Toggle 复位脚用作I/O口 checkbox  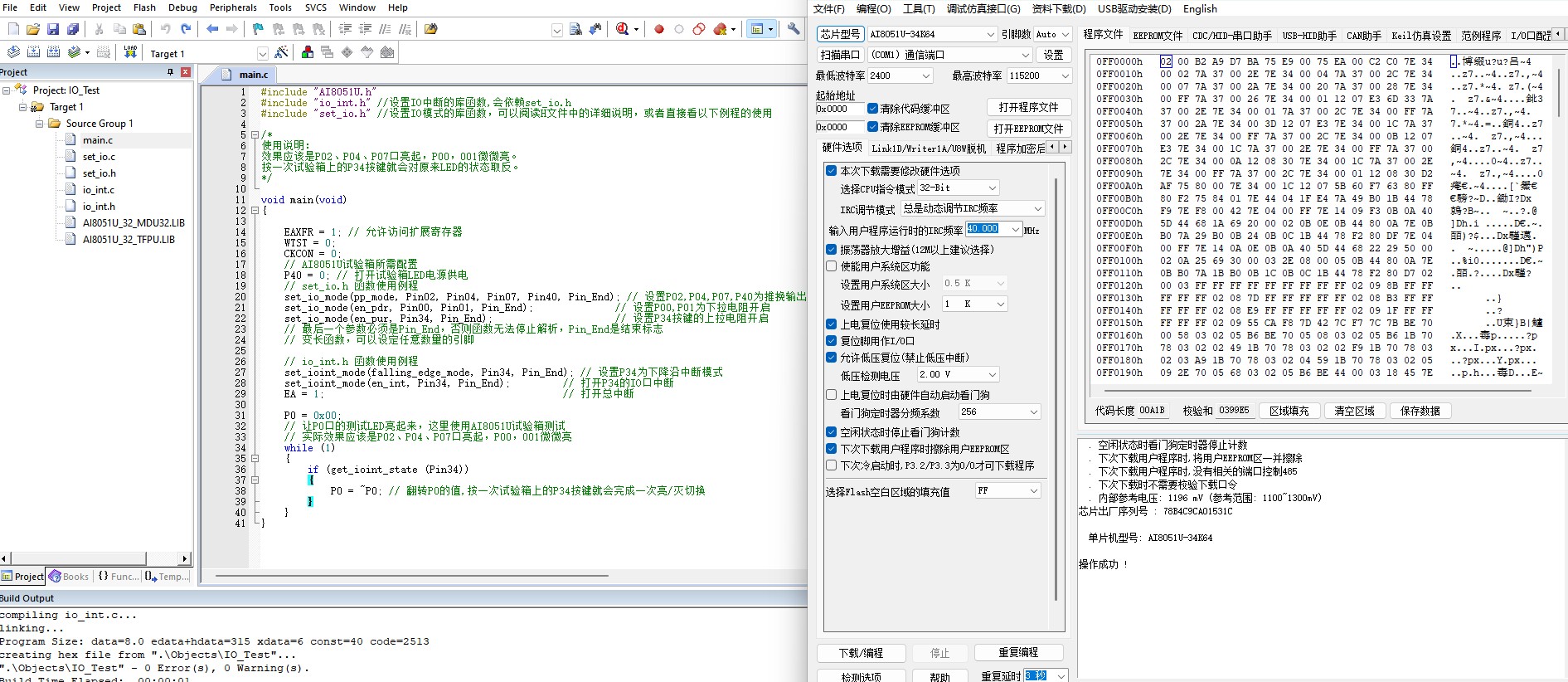832,341
